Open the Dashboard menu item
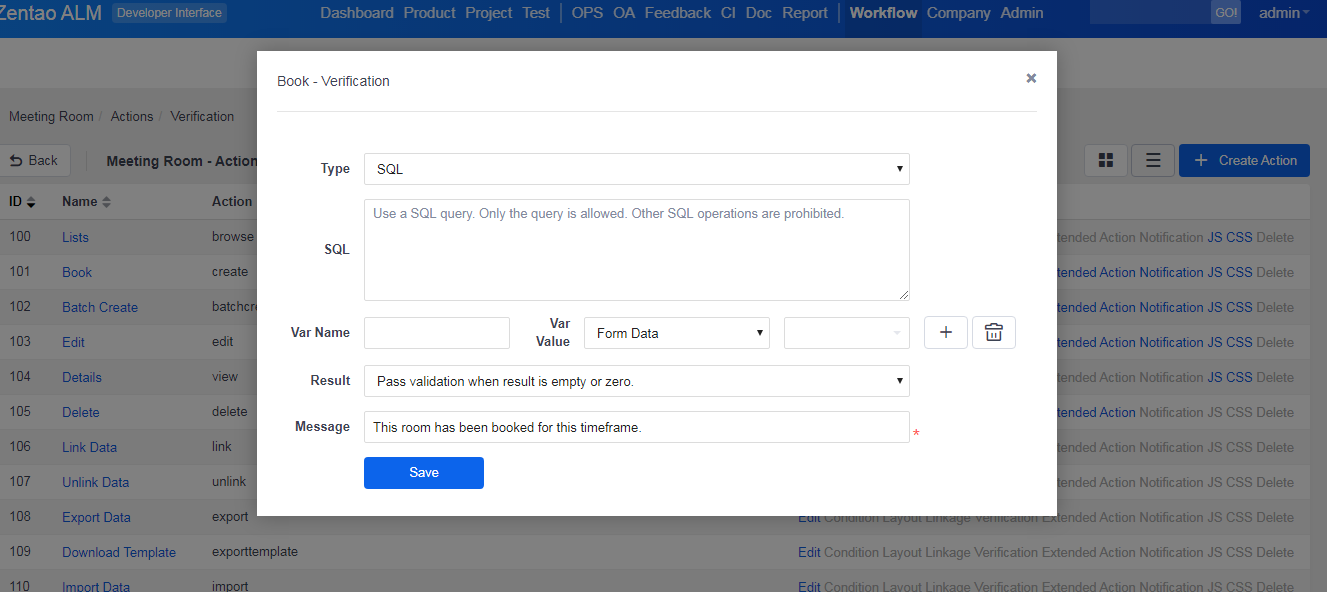Image resolution: width=1327 pixels, height=592 pixels. [x=357, y=13]
